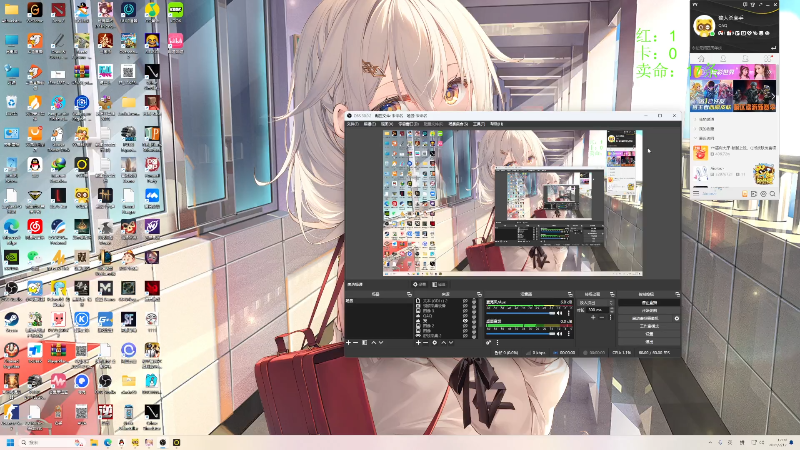Adjust the Mic/Aux volume slider
Image resolution: width=800 pixels, height=450 pixels.
pos(521,313)
